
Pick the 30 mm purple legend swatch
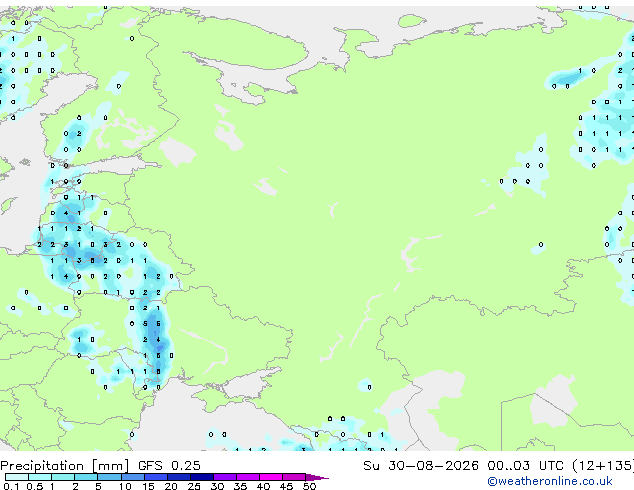224,477
